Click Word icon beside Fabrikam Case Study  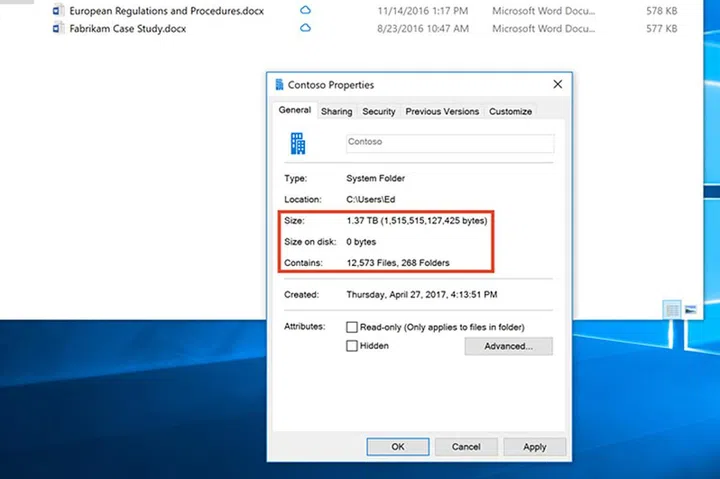(x=58, y=28)
